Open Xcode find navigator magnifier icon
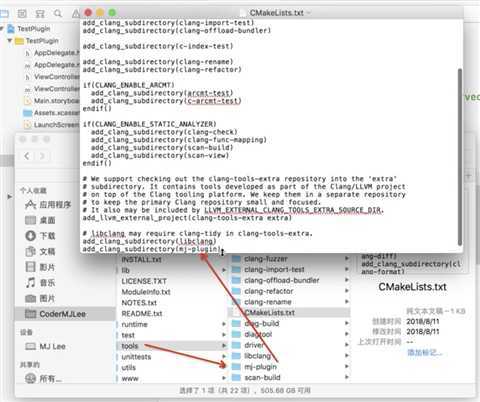The width and height of the screenshot is (480, 402). tap(58, 14)
